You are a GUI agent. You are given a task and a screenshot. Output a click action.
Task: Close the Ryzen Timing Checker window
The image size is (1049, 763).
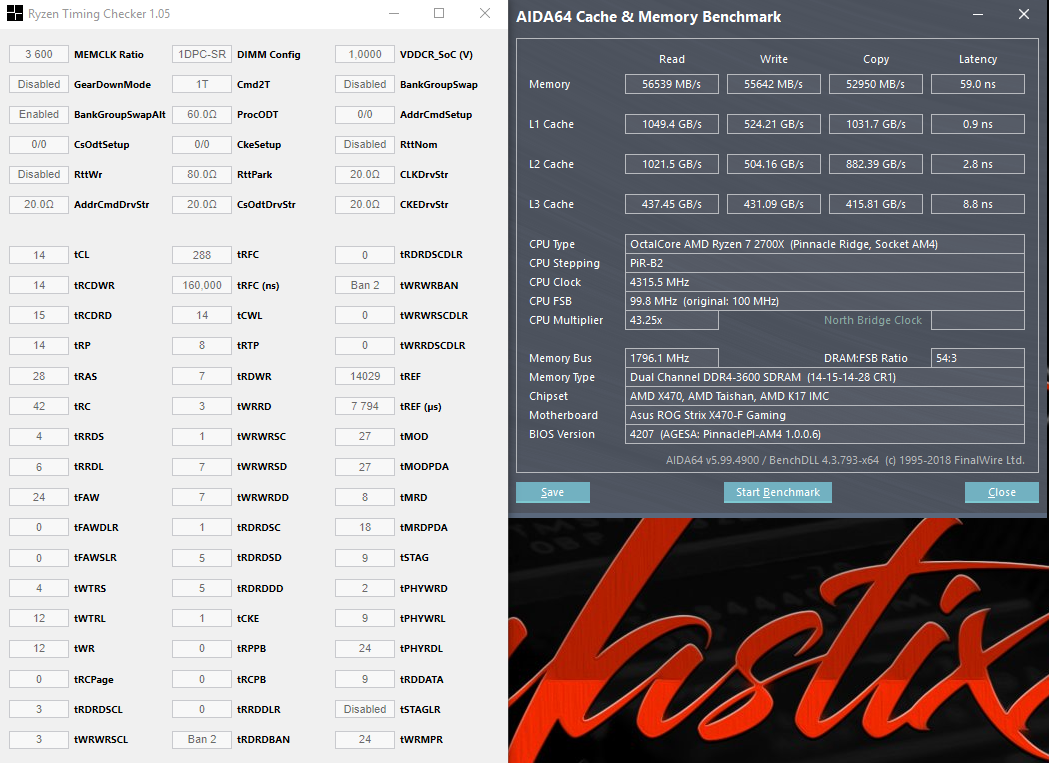pos(485,13)
